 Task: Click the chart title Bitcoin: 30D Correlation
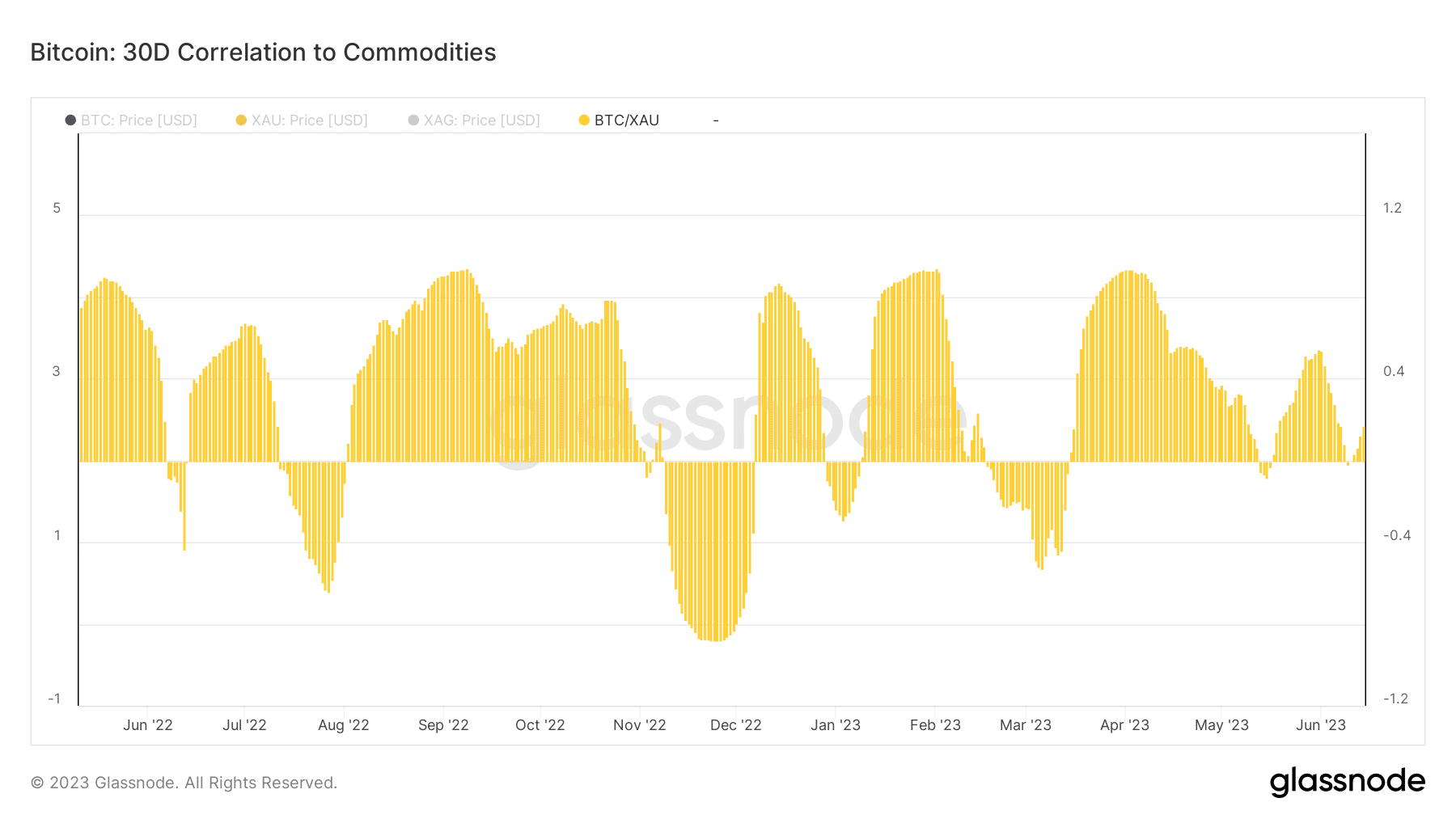tap(263, 53)
